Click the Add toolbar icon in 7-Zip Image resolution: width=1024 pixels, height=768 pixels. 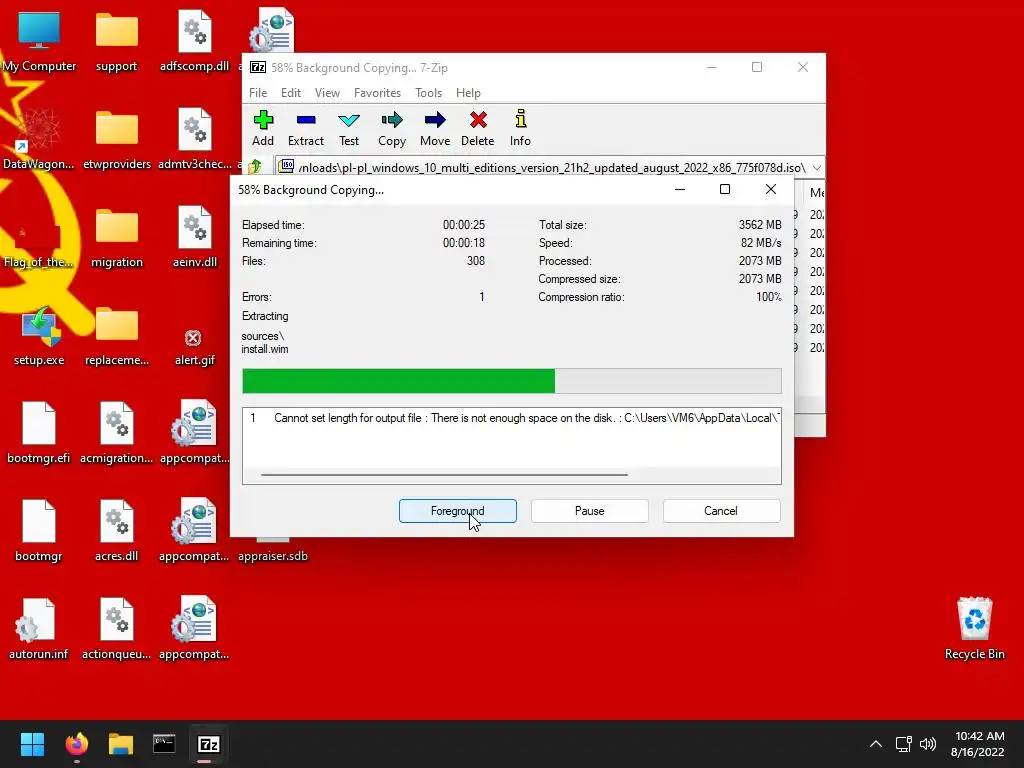click(263, 128)
